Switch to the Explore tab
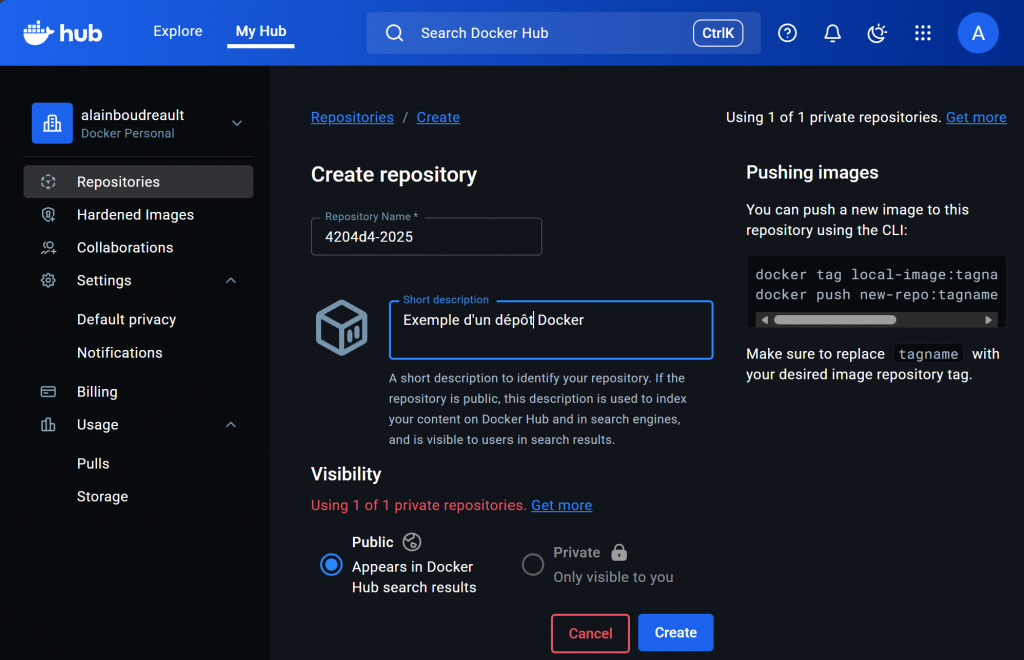The width and height of the screenshot is (1024, 660). tap(178, 32)
